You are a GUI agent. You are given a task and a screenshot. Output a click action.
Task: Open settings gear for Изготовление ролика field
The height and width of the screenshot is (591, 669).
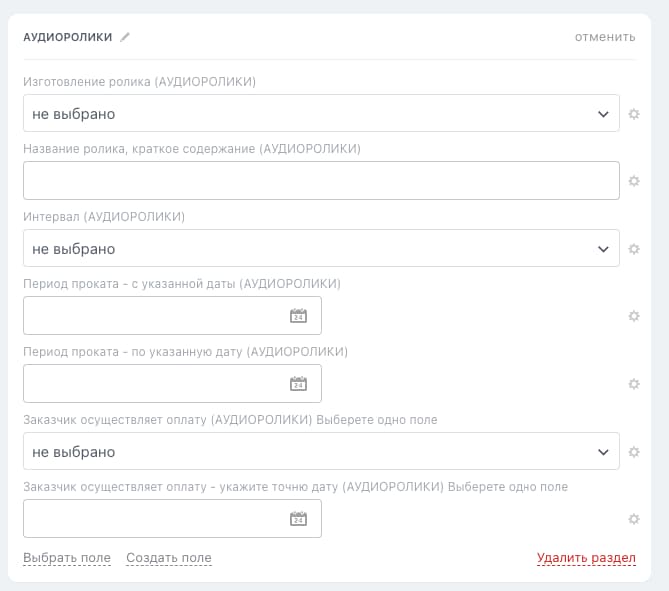click(x=633, y=114)
